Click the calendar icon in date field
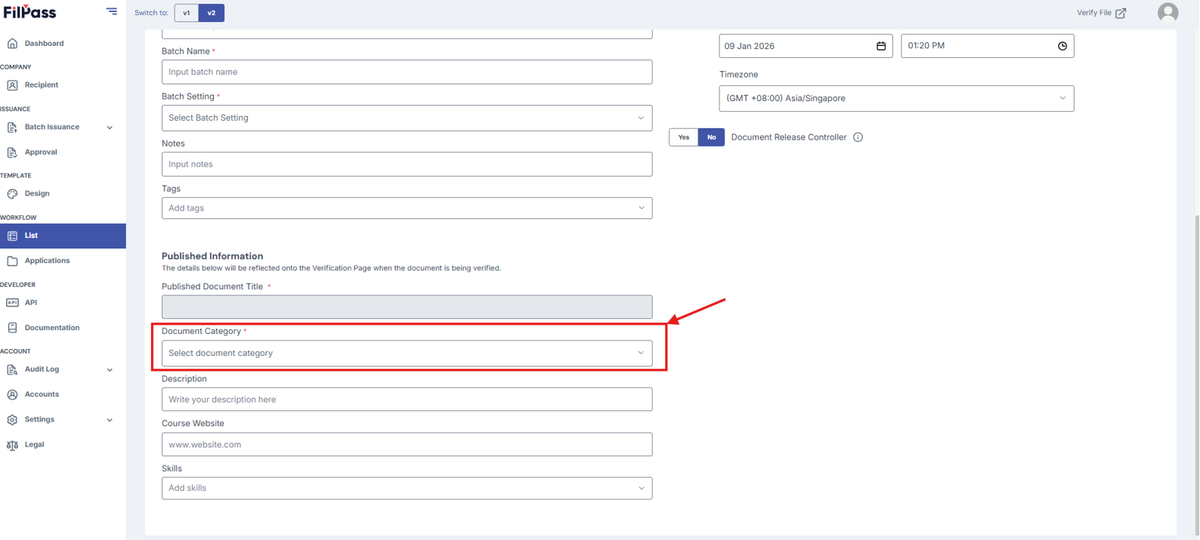This screenshot has width=1200, height=540. (881, 46)
